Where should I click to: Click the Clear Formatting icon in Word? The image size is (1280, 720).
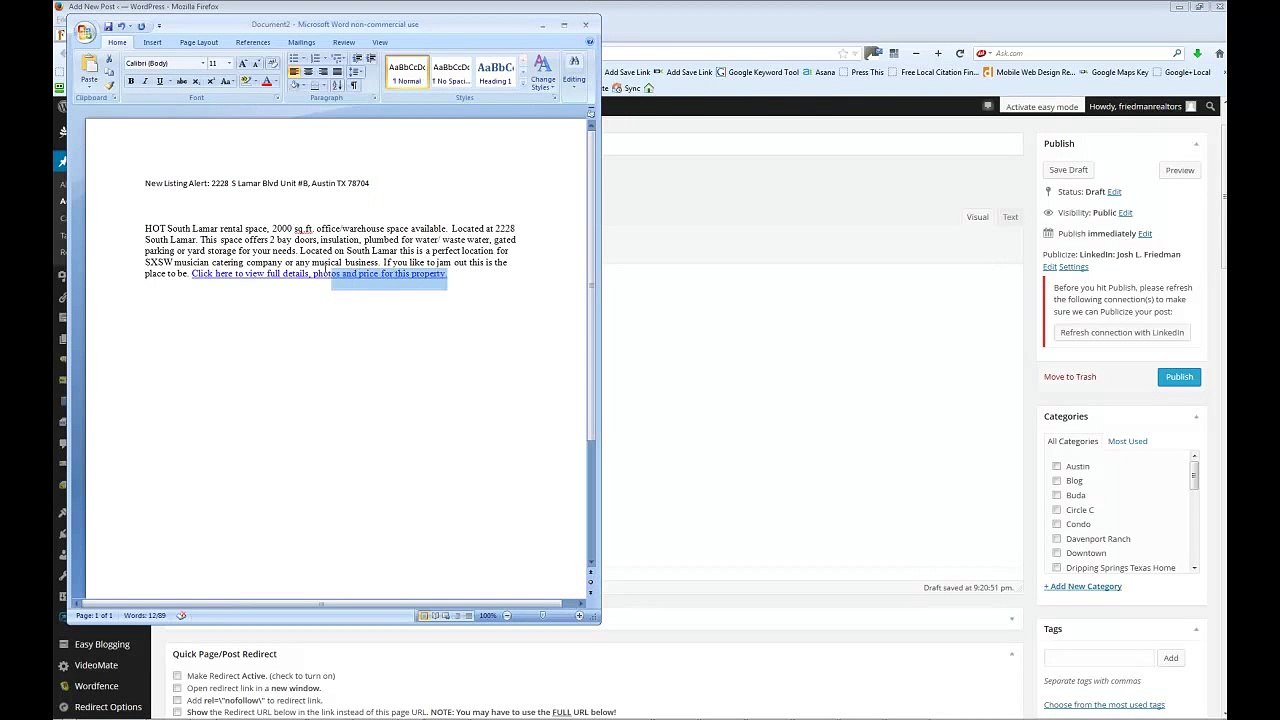(x=272, y=63)
